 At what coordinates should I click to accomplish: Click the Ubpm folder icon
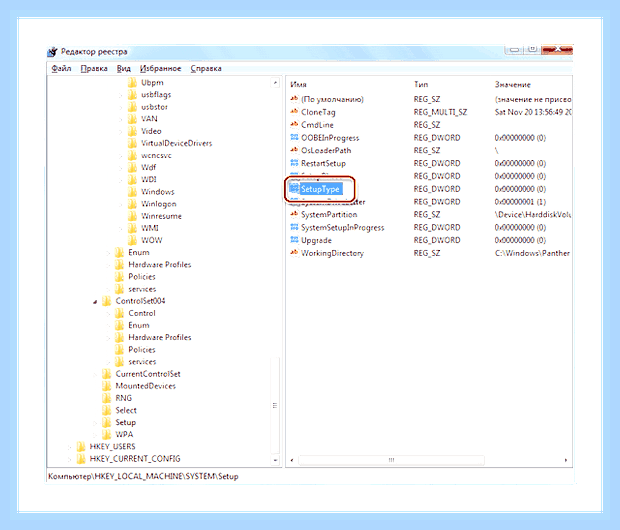132,83
